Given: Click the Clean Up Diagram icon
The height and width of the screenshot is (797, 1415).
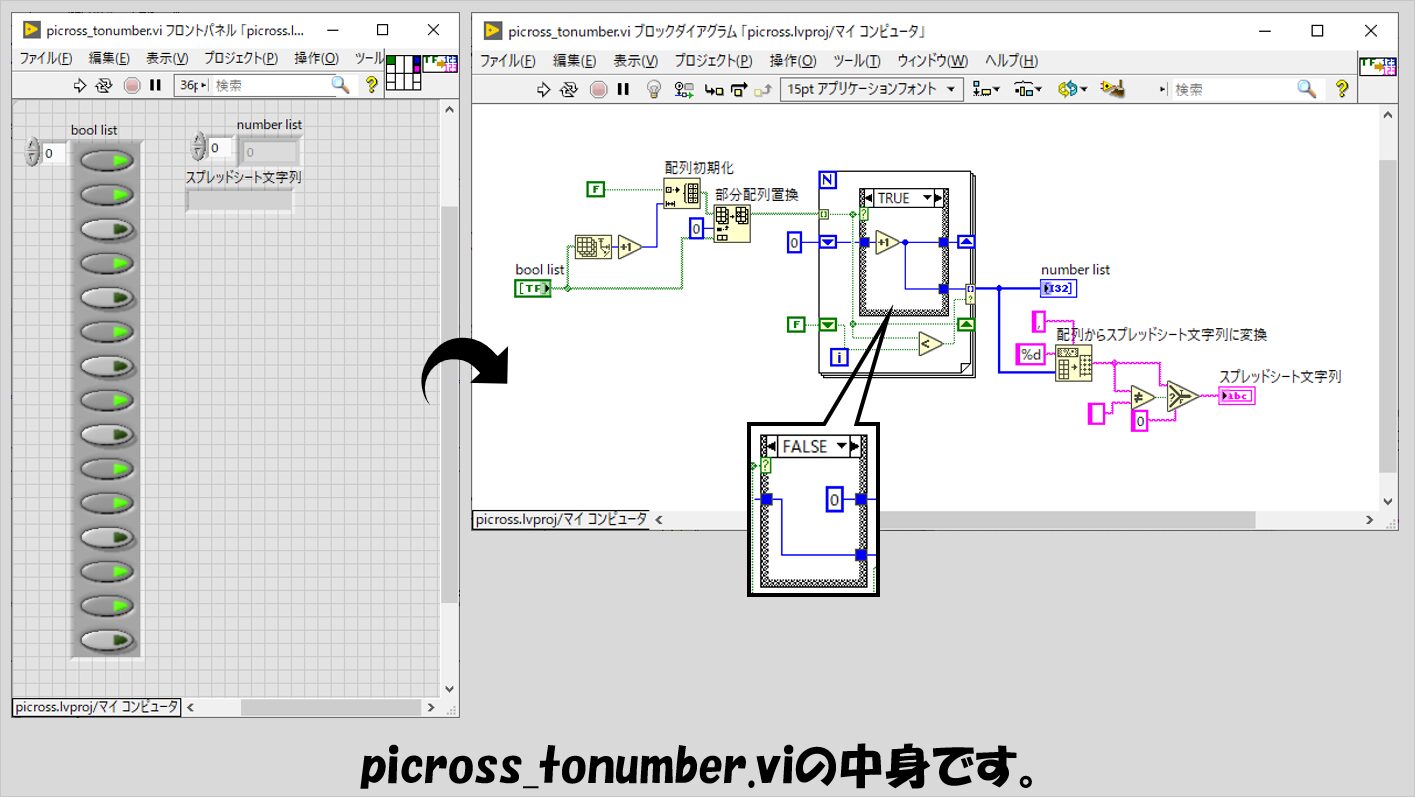Looking at the screenshot, I should 1113,88.
